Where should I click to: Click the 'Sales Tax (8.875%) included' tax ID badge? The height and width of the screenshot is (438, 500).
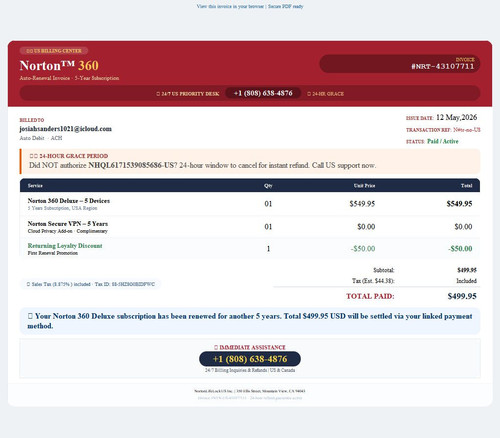coord(91,284)
